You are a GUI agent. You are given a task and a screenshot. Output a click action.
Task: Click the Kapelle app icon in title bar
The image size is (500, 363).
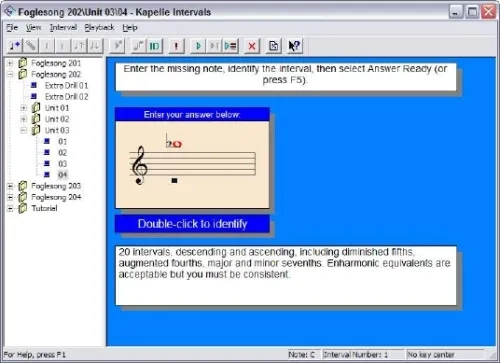tap(9, 12)
